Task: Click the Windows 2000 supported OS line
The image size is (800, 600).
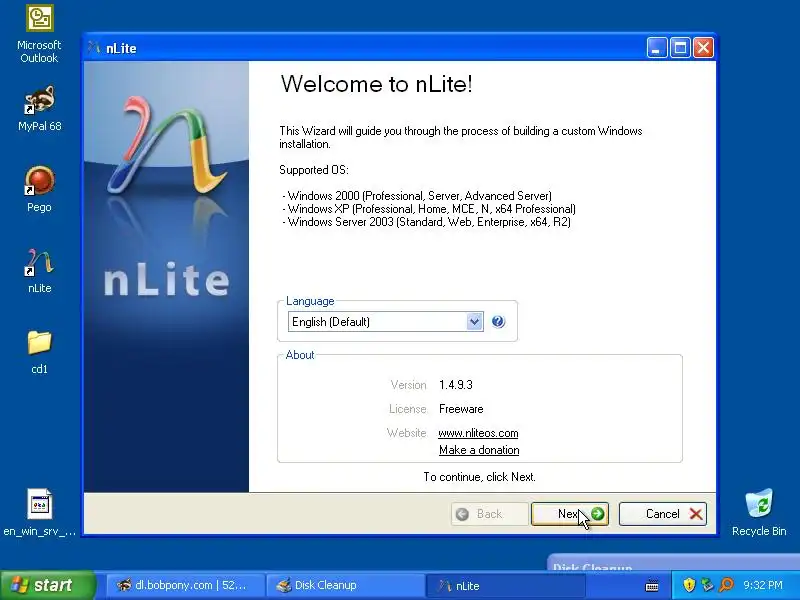Action: 417,196
